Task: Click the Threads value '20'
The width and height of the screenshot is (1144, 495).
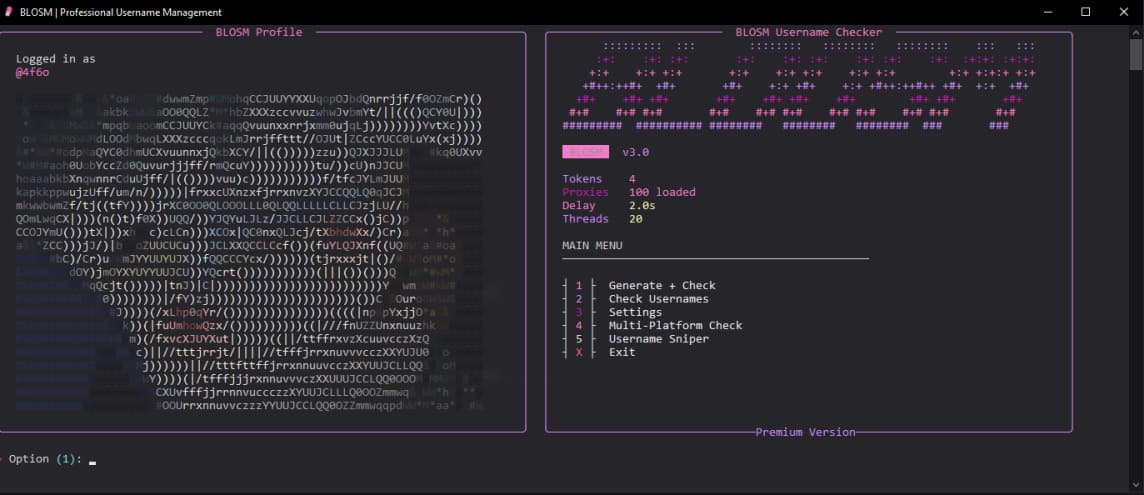Action: 635,219
